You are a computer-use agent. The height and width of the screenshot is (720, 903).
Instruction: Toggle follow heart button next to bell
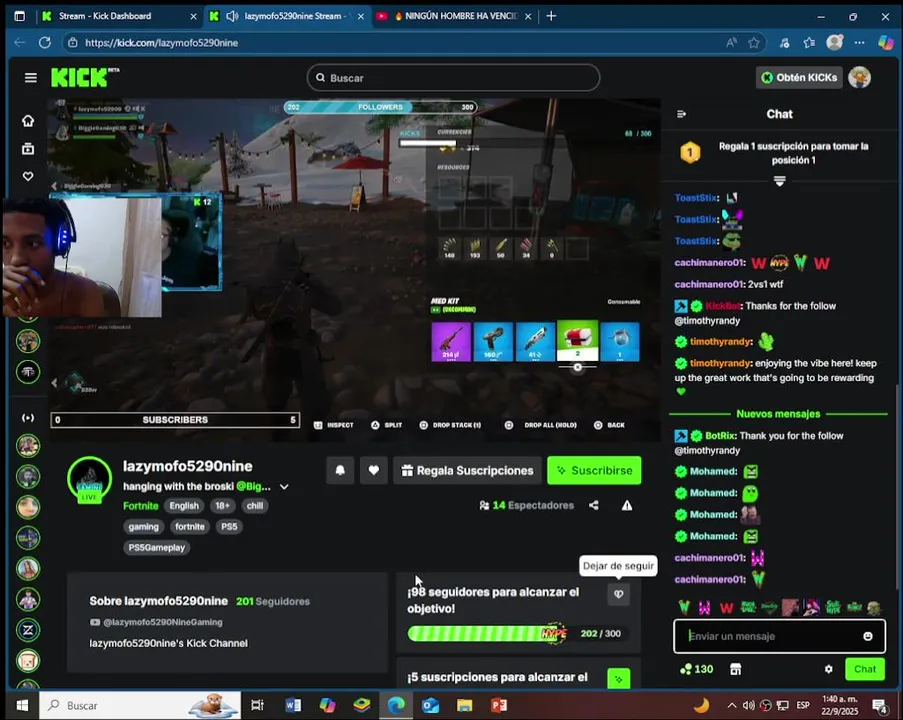coord(374,471)
